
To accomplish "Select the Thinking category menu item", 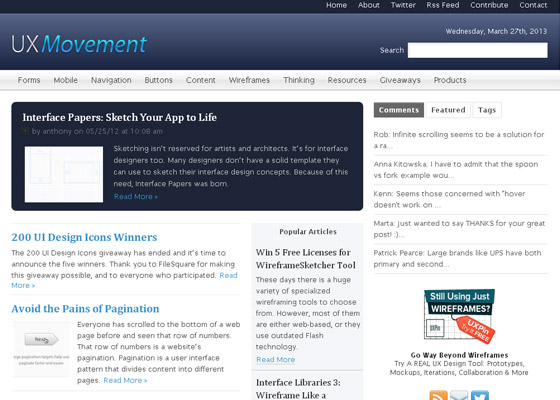I will tap(299, 80).
